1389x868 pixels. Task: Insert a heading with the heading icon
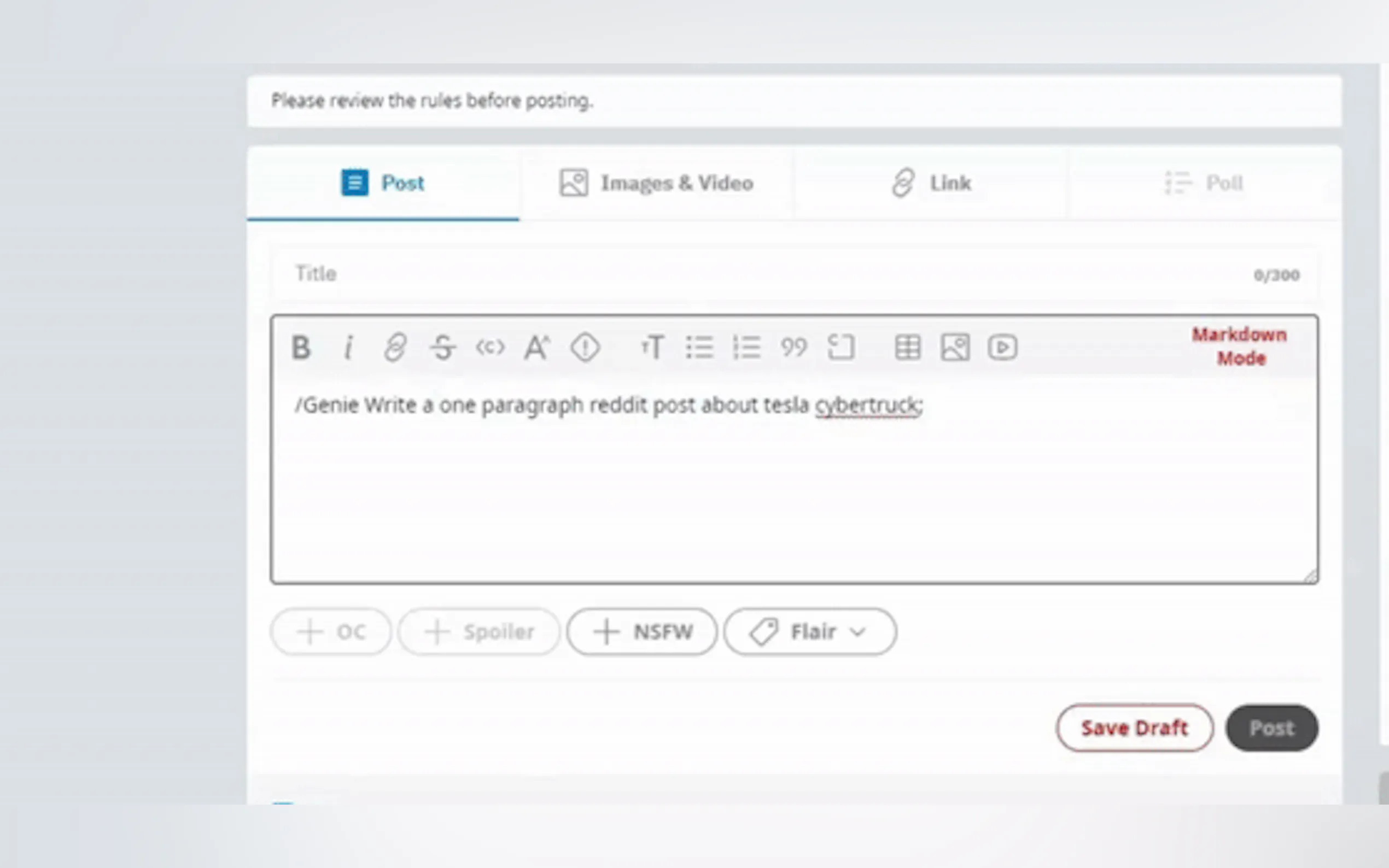652,347
